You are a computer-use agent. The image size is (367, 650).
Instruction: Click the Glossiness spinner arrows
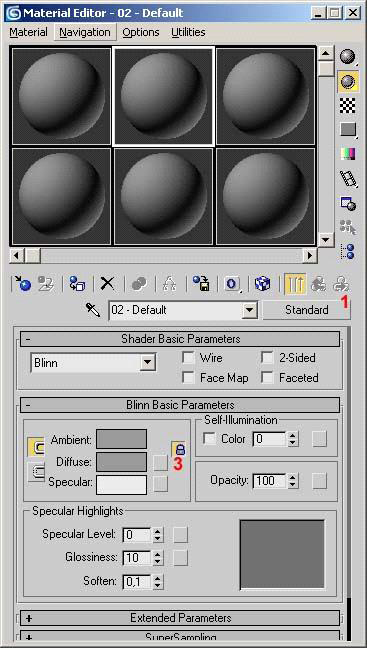pos(158,558)
